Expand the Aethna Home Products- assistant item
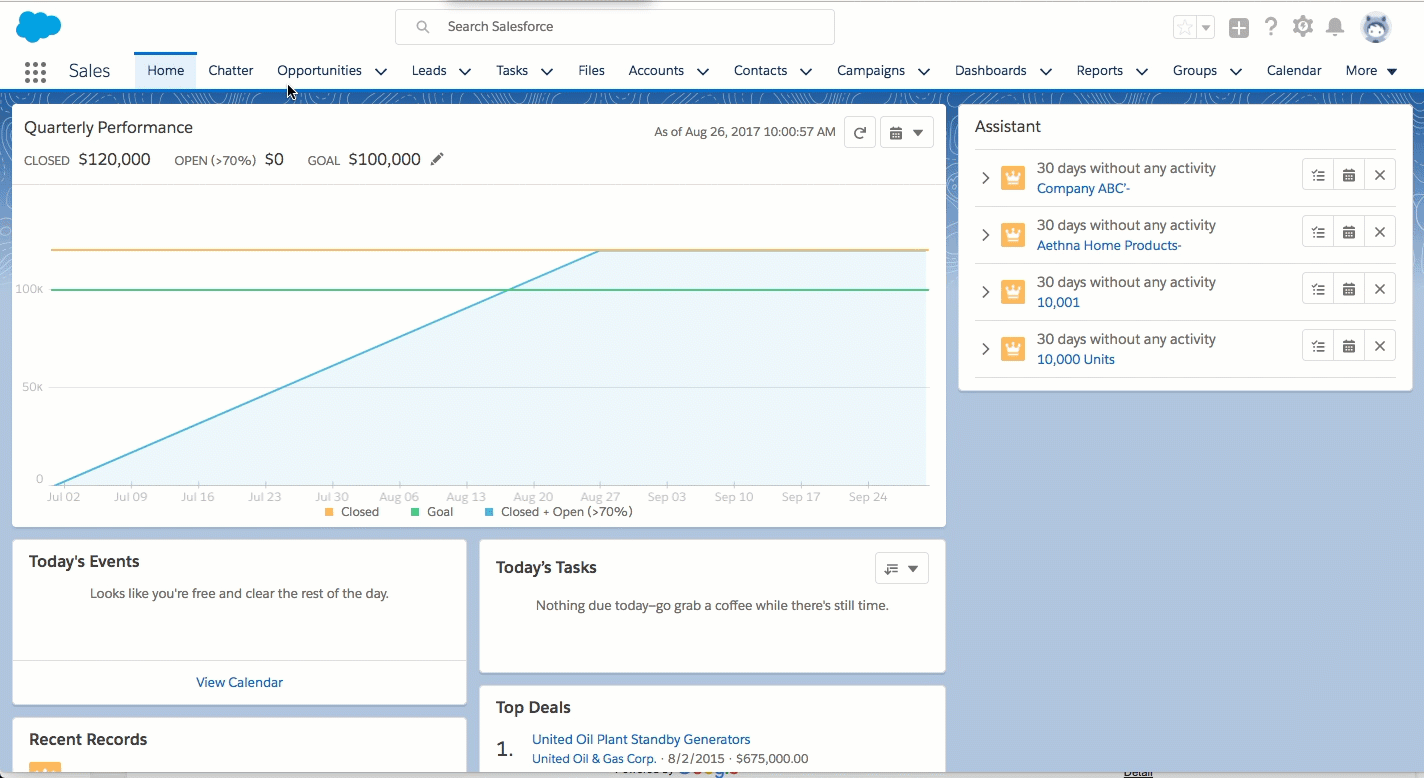The height and width of the screenshot is (778, 1424). coord(985,235)
